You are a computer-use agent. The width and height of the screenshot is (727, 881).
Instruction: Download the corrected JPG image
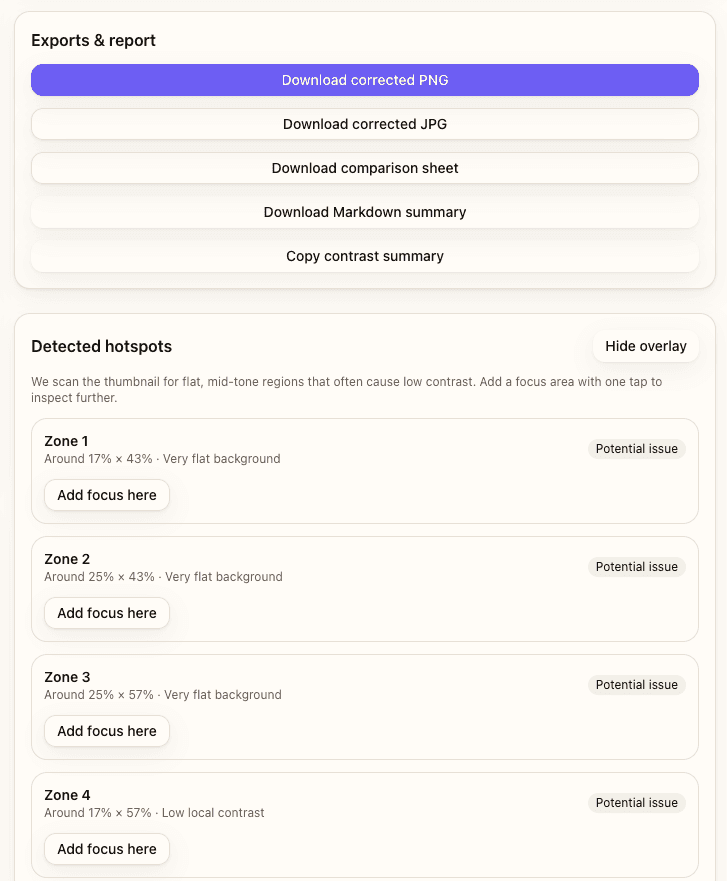point(364,124)
